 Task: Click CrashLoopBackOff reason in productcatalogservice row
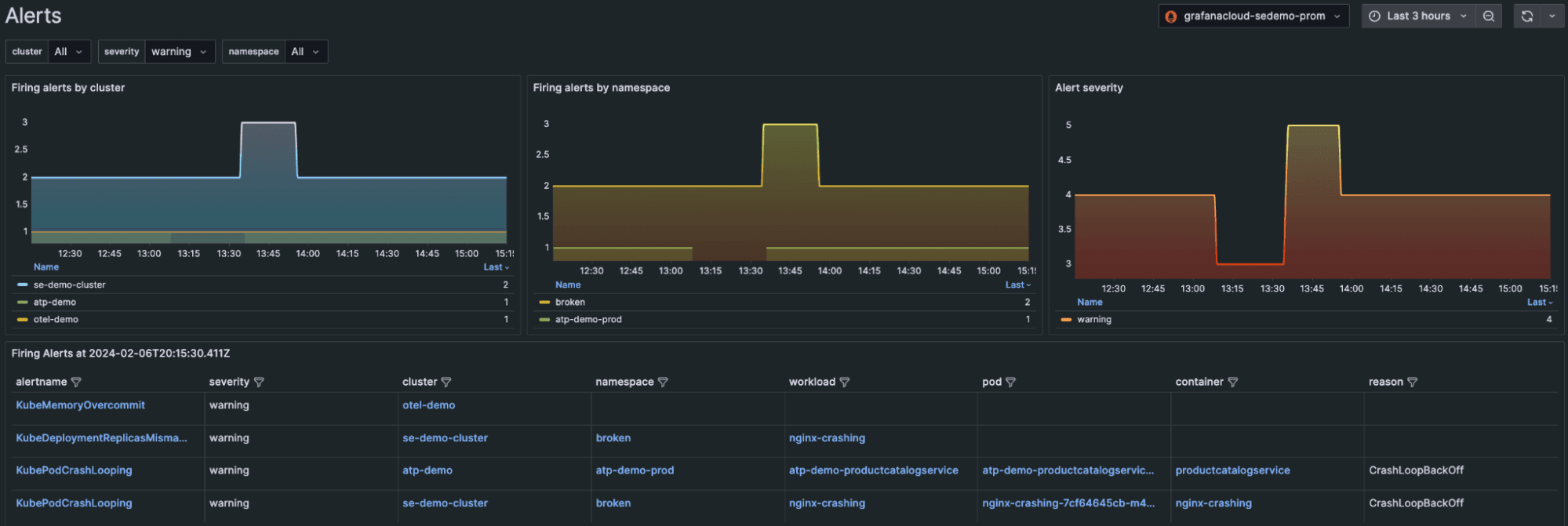pyautogui.click(x=1416, y=470)
